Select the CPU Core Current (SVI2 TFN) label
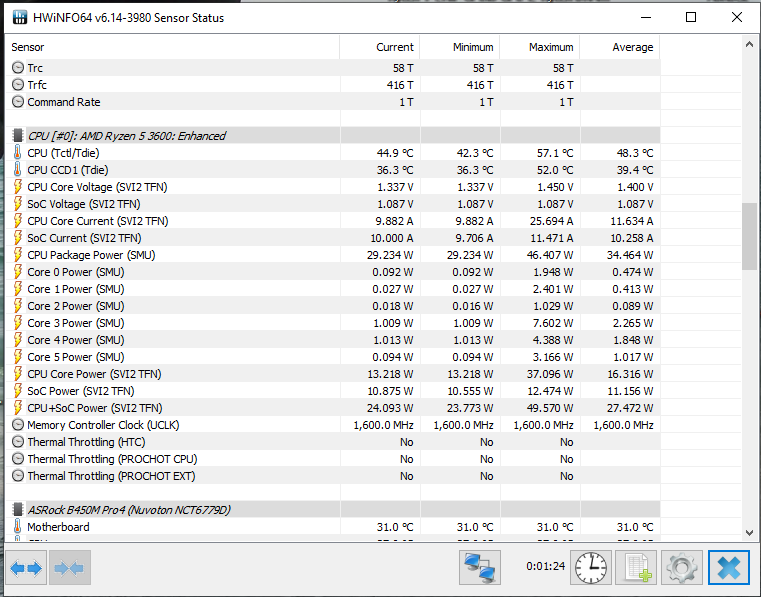Image resolution: width=761 pixels, height=597 pixels. [98, 221]
